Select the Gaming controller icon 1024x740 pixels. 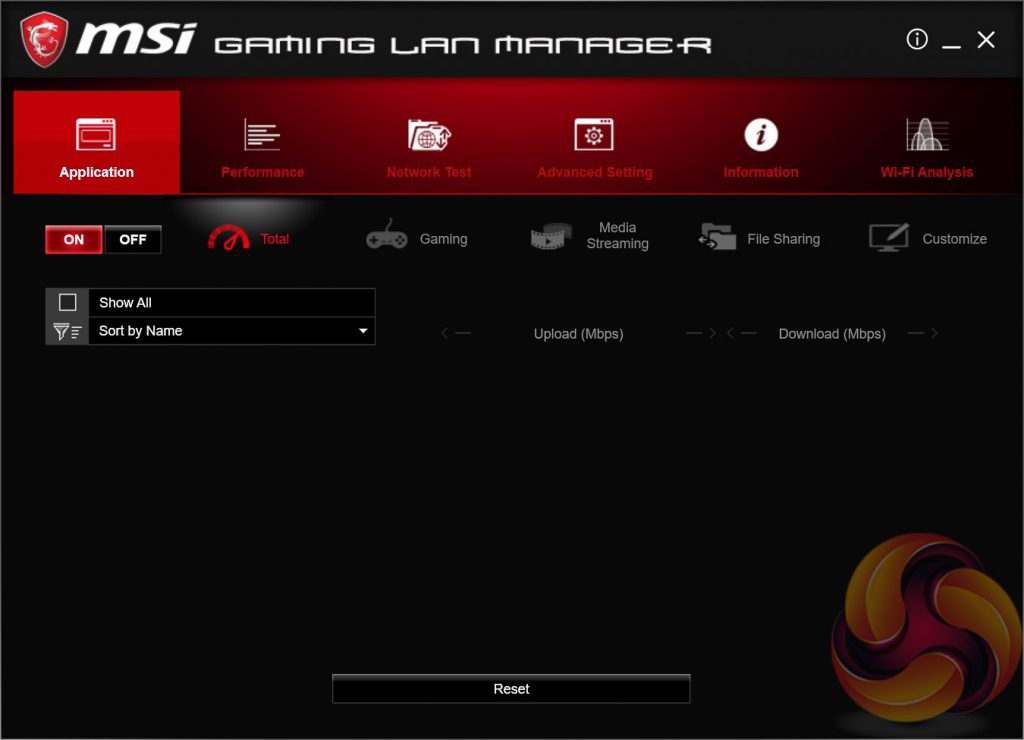[x=387, y=236]
